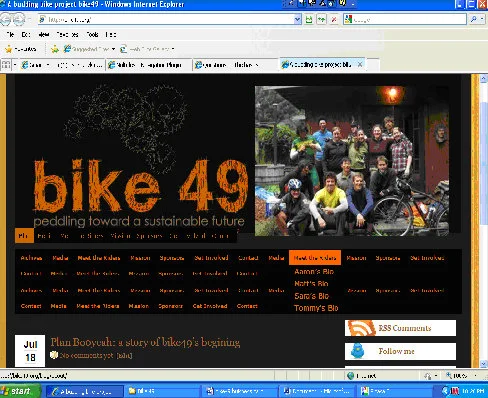This screenshot has width=488, height=398.
Task: Open the fourth taskbar document window
Action: [317, 391]
